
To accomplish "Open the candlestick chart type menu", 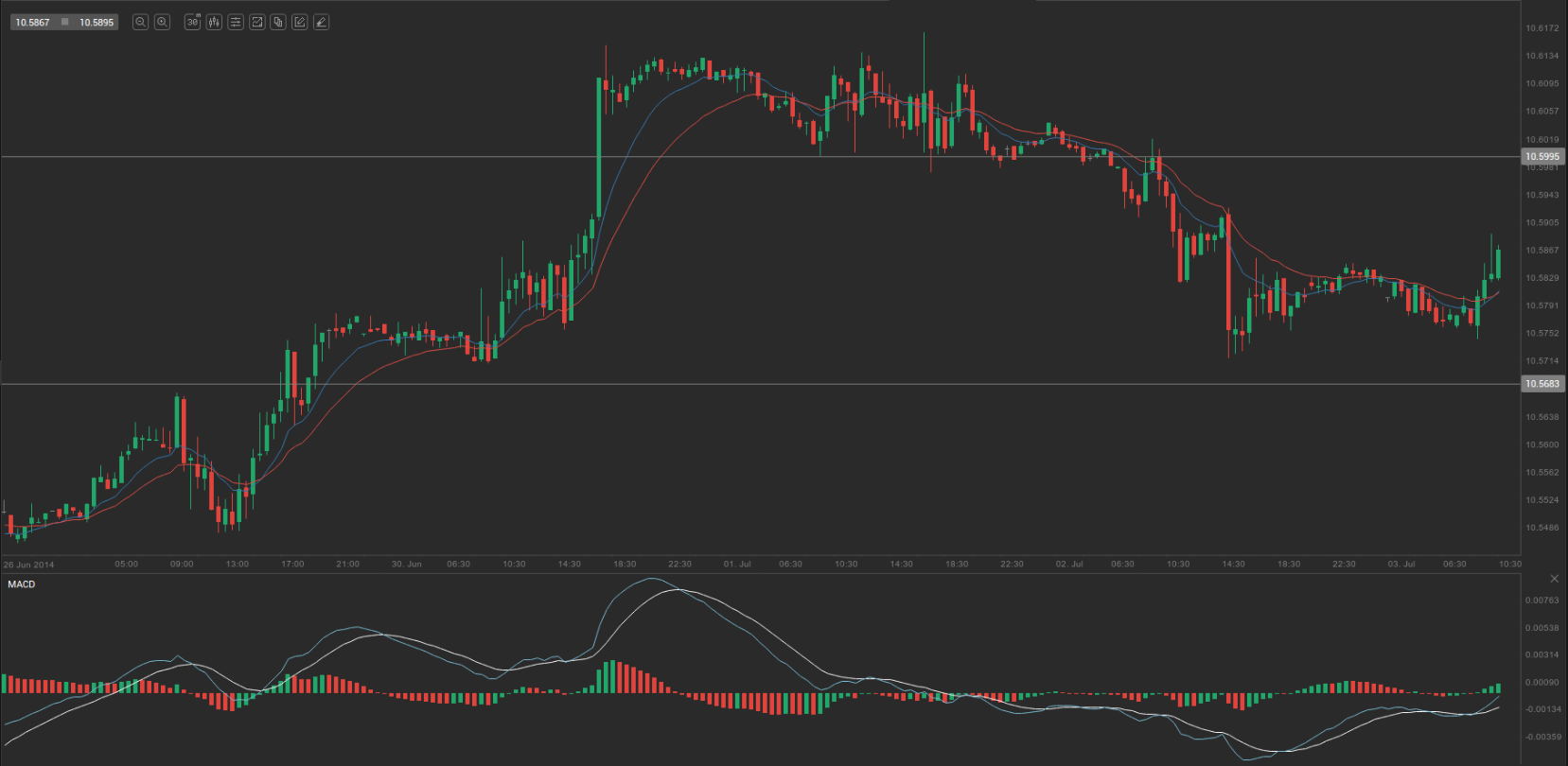I will 214,22.
